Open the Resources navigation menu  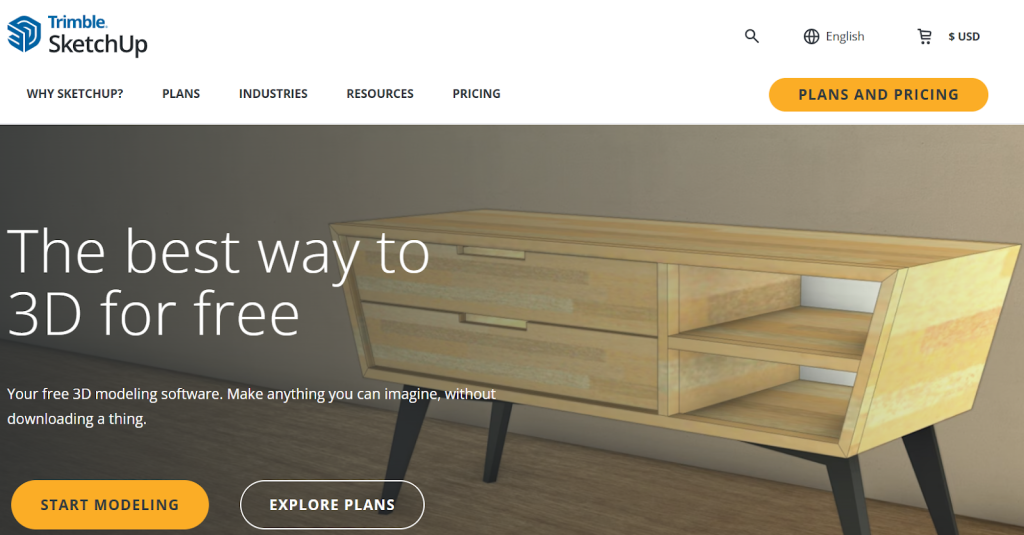[x=380, y=94]
